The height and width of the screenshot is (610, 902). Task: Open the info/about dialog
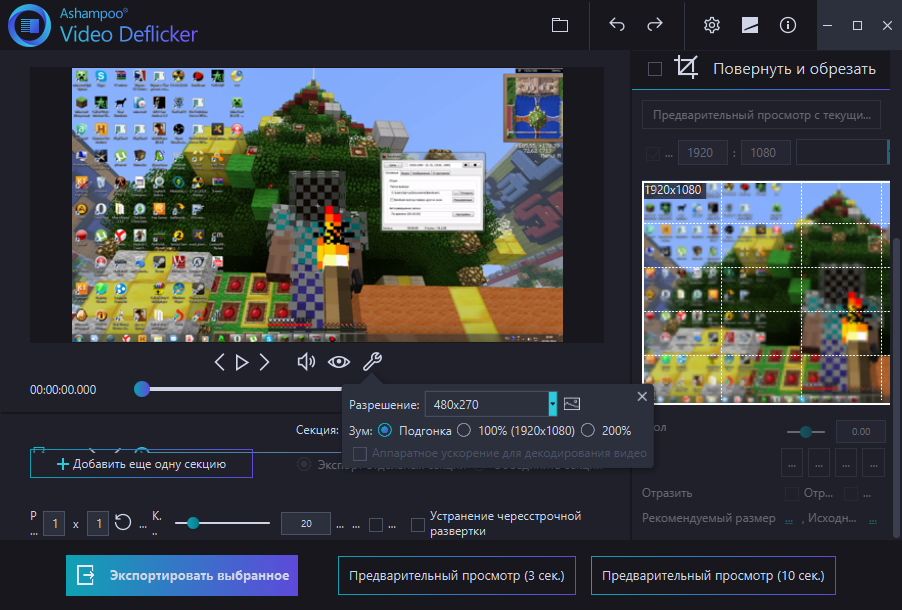[x=788, y=25]
